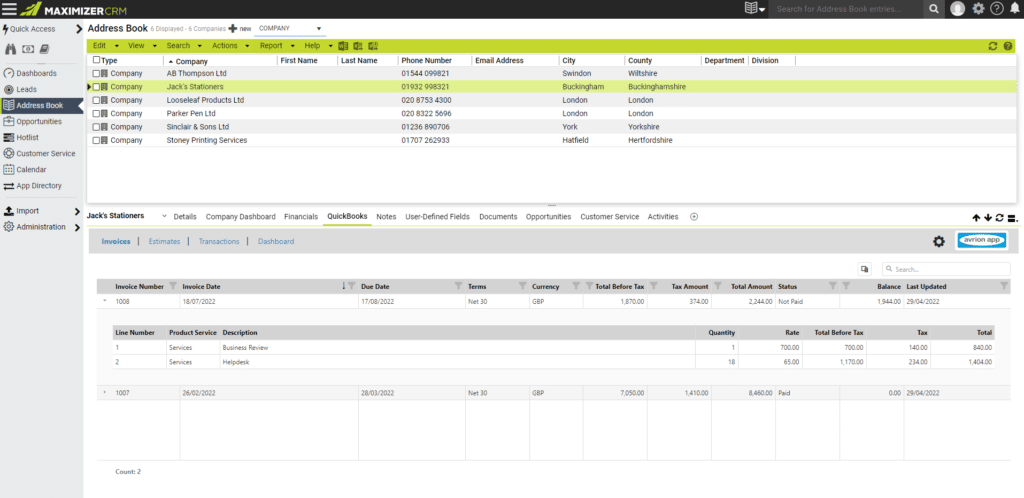Click the Excel export icon in toolbar
The height and width of the screenshot is (498, 1024).
(x=358, y=46)
